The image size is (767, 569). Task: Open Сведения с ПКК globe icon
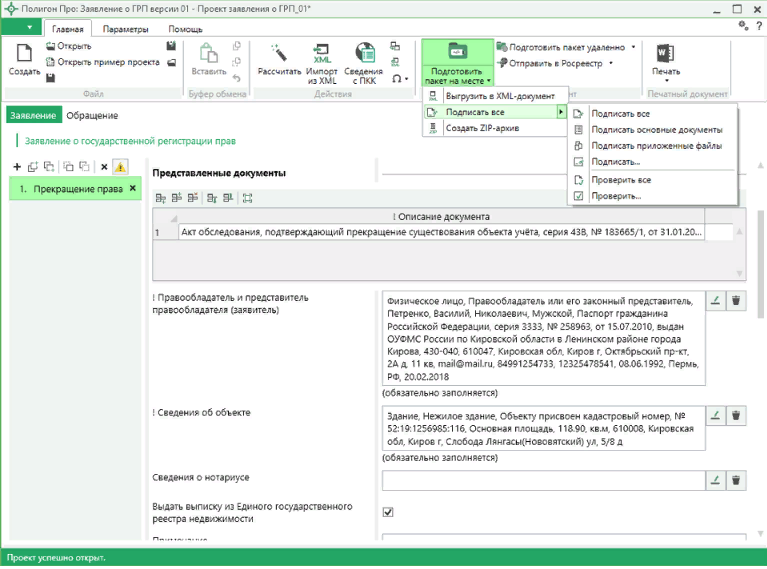click(364, 55)
